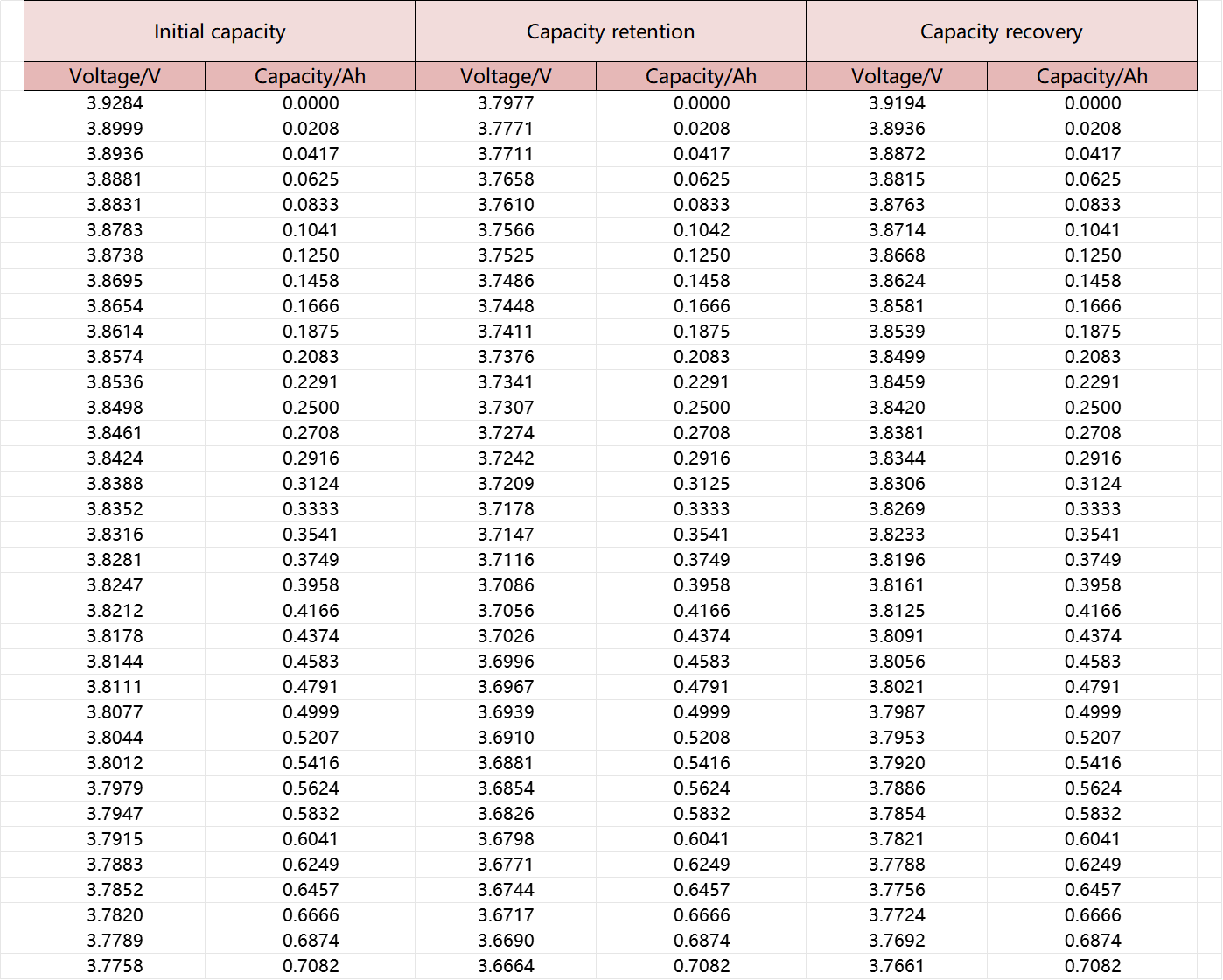The width and height of the screenshot is (1223, 980).
Task: Click Voltage/V header under Initial capacity
Action: click(115, 76)
